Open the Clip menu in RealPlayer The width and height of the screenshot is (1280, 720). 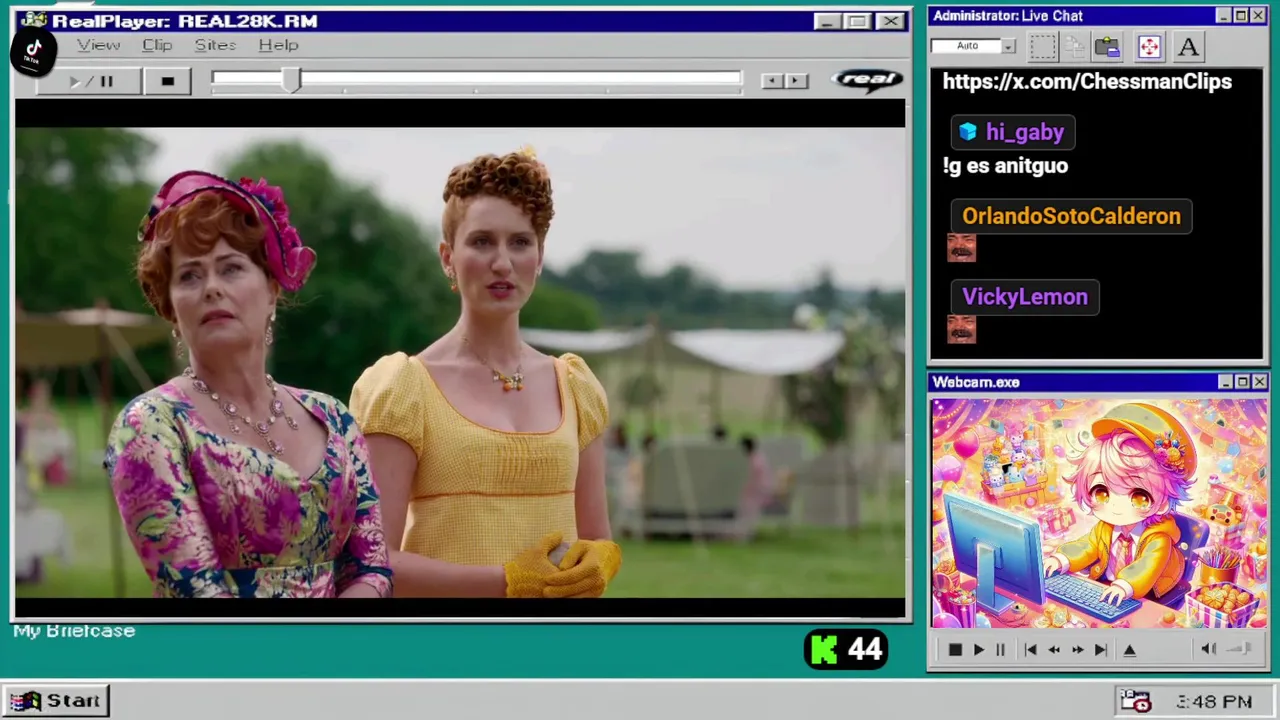pos(157,45)
